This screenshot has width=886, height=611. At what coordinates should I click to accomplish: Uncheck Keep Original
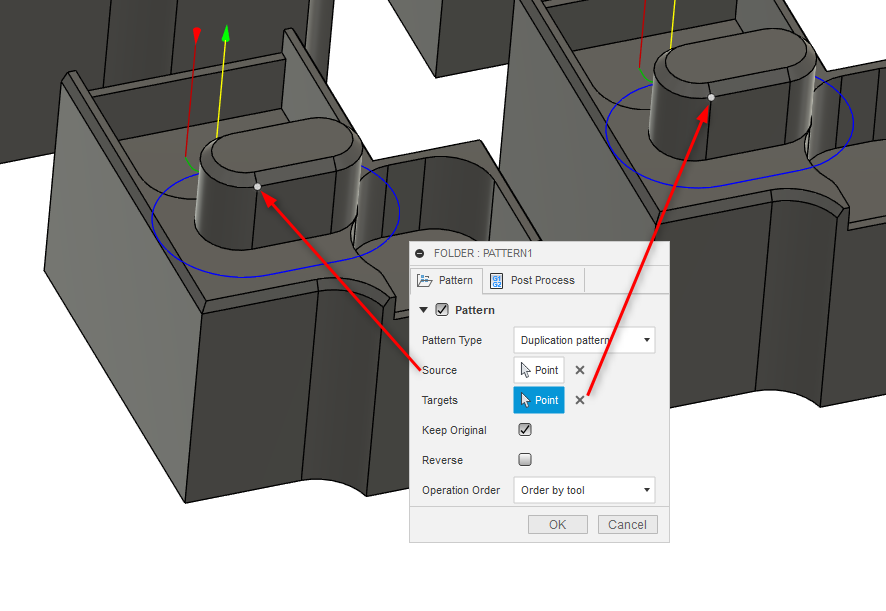524,429
